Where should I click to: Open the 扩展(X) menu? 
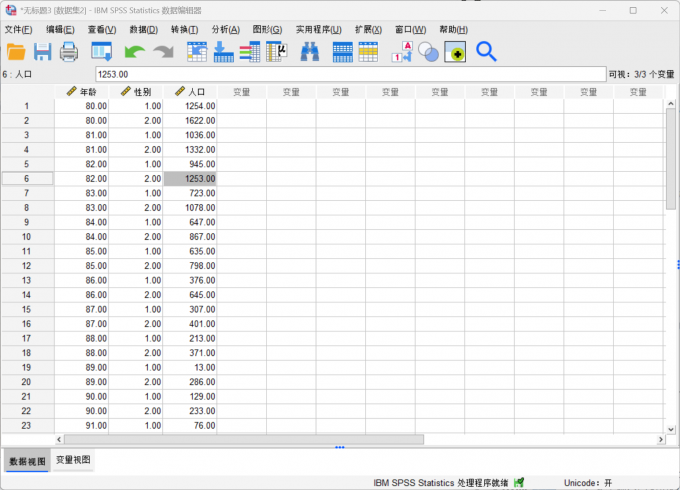[368, 29]
